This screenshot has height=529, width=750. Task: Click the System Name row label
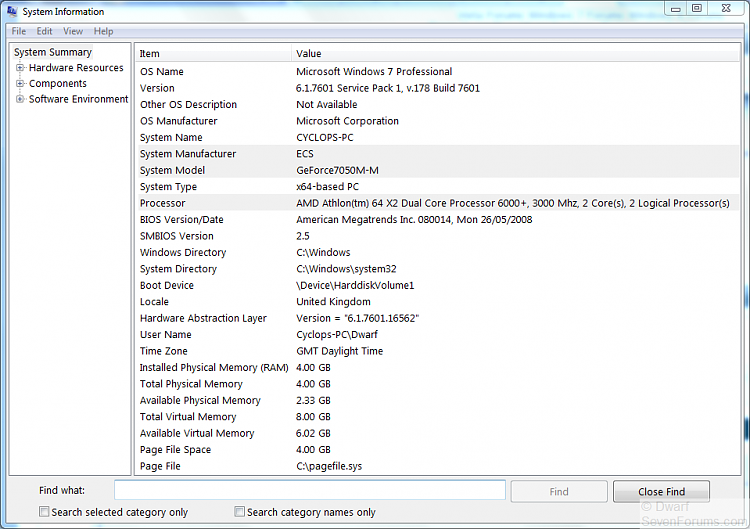click(x=171, y=138)
